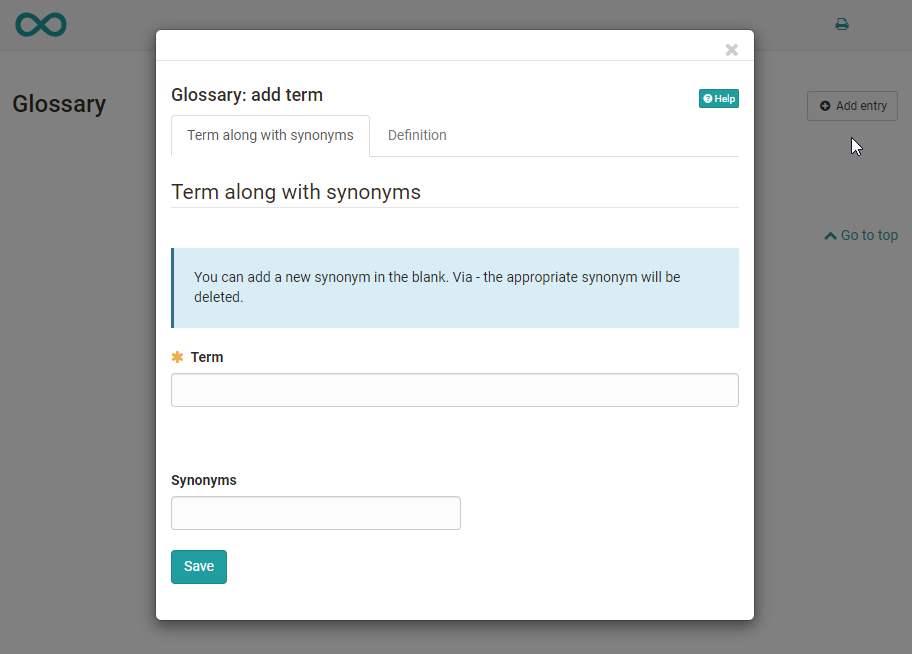This screenshot has height=654, width=912.
Task: Click the bold Term field label
Action: coord(207,357)
